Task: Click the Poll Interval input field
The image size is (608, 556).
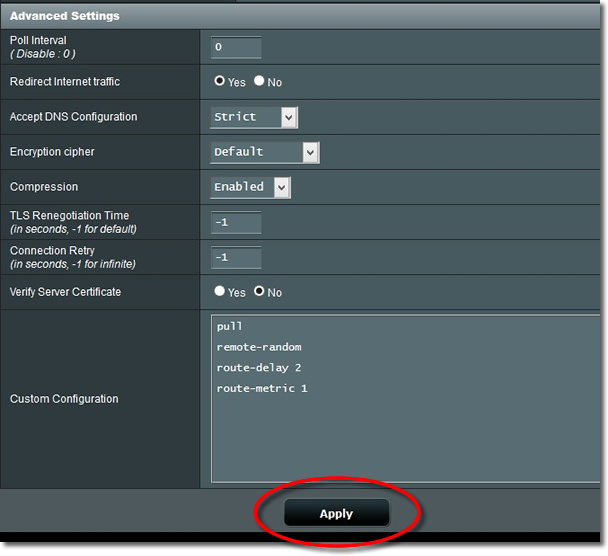Action: point(236,47)
